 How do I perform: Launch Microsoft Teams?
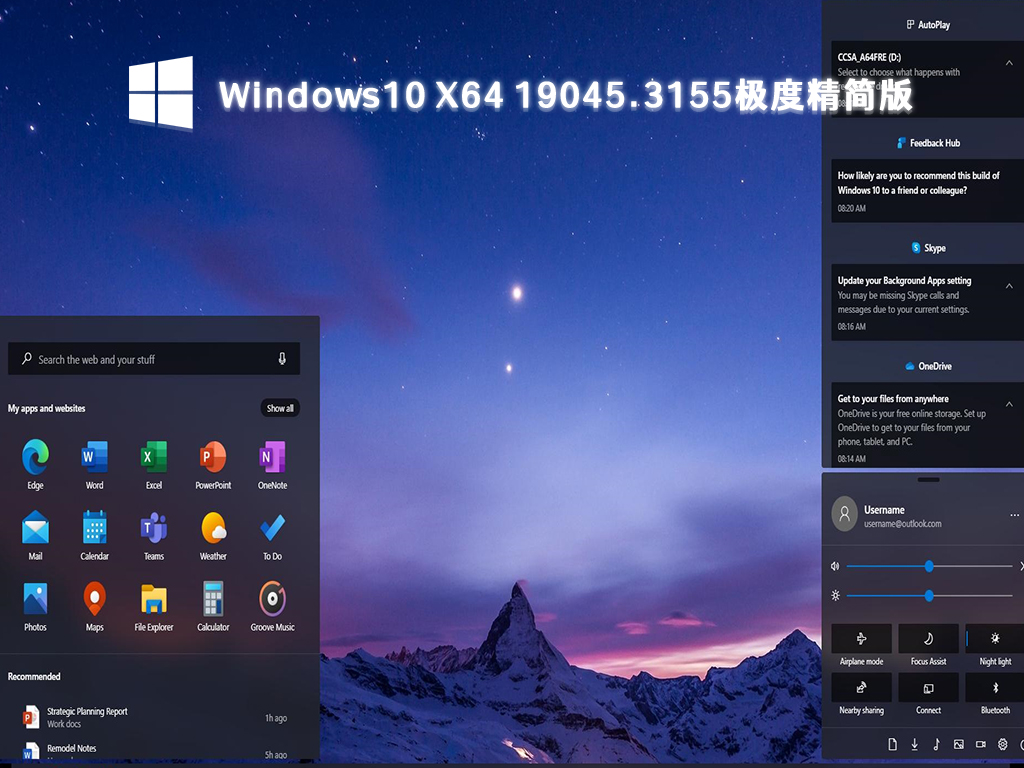(x=153, y=535)
